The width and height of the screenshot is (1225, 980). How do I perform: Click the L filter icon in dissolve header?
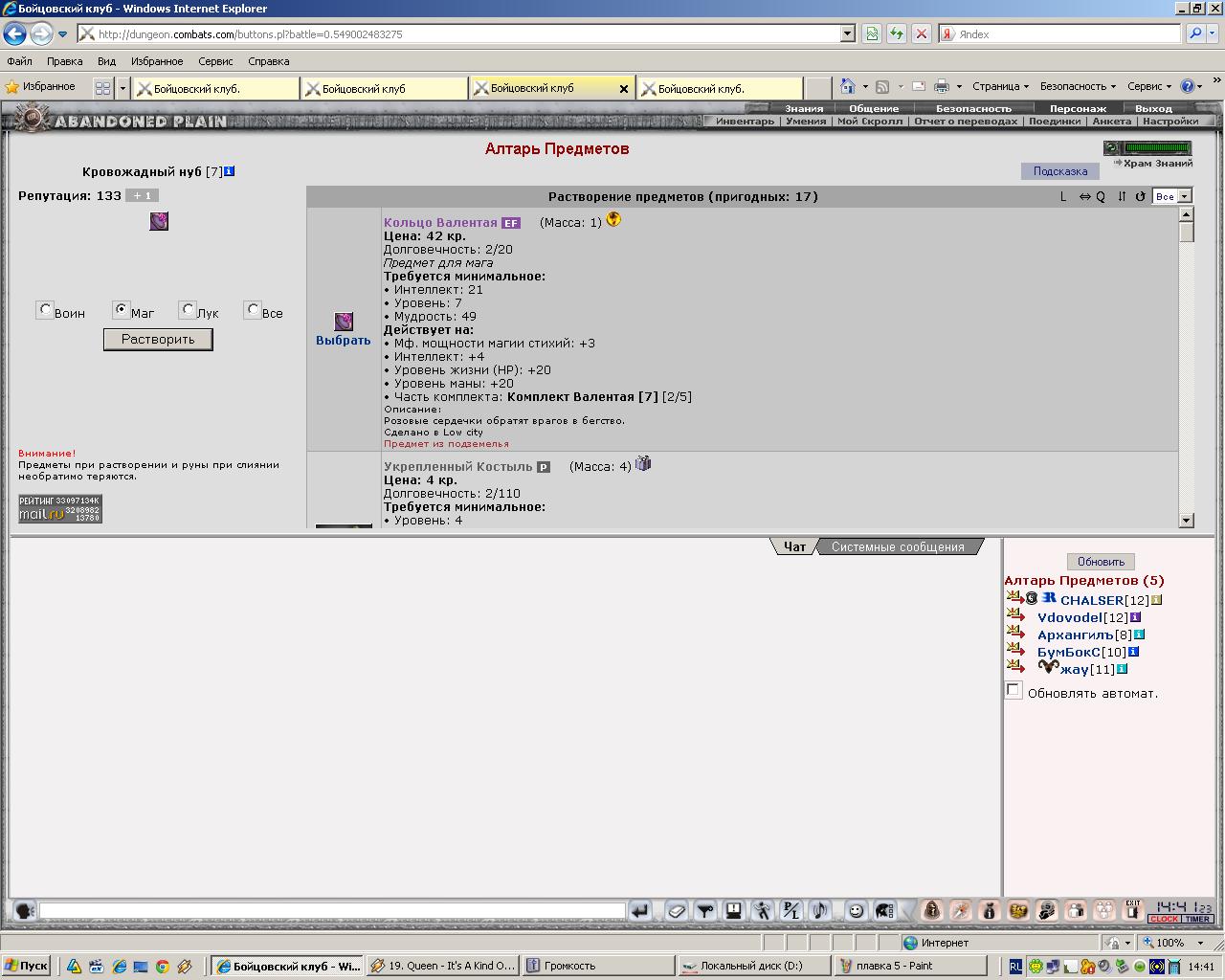1063,196
